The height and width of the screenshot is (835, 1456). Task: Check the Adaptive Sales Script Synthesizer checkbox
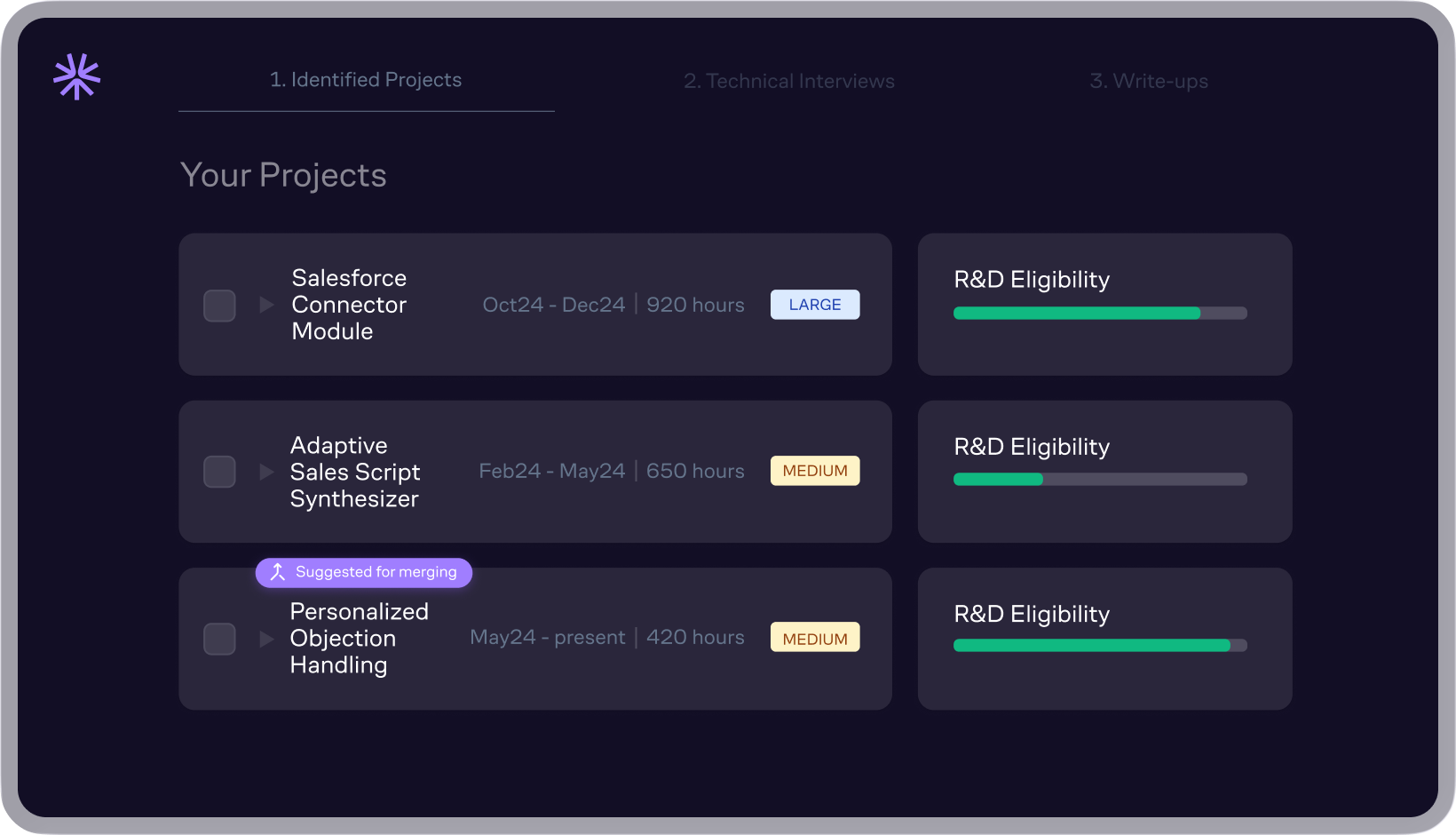(x=218, y=472)
